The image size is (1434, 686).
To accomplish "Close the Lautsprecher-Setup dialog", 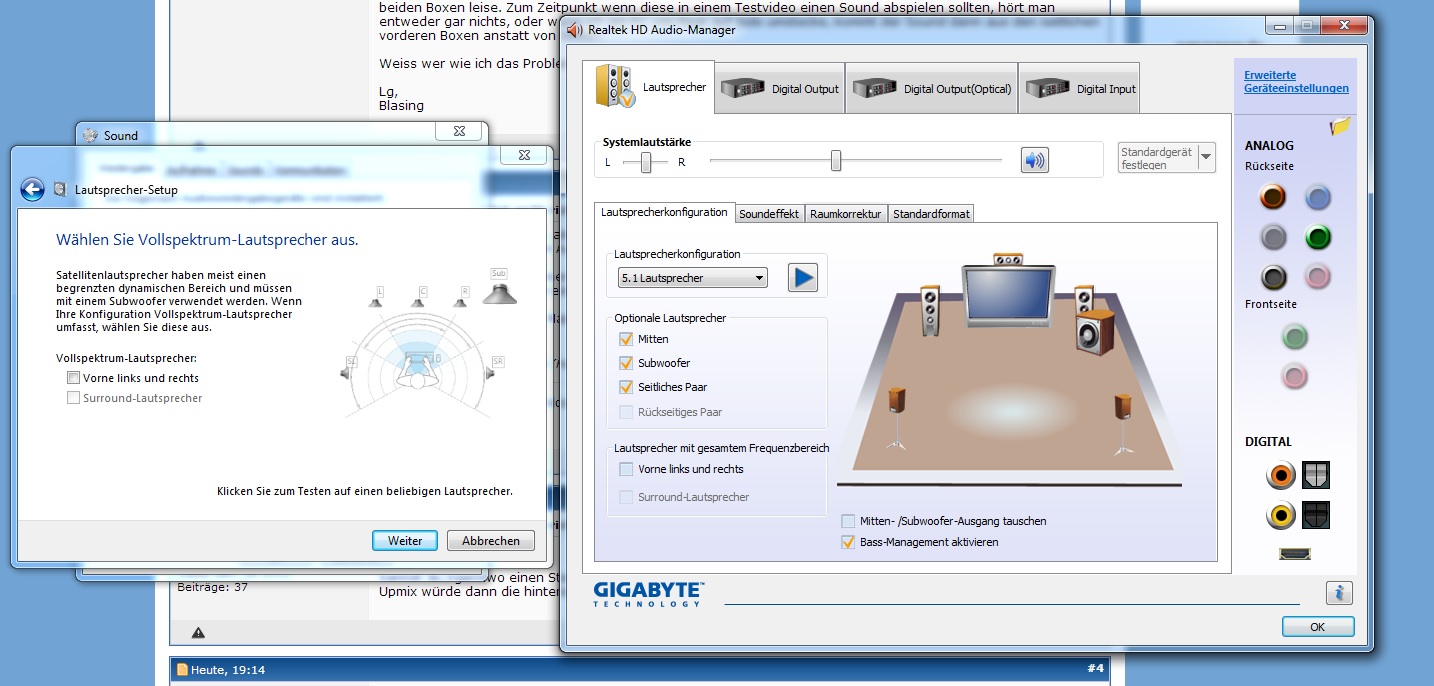I will (x=524, y=154).
